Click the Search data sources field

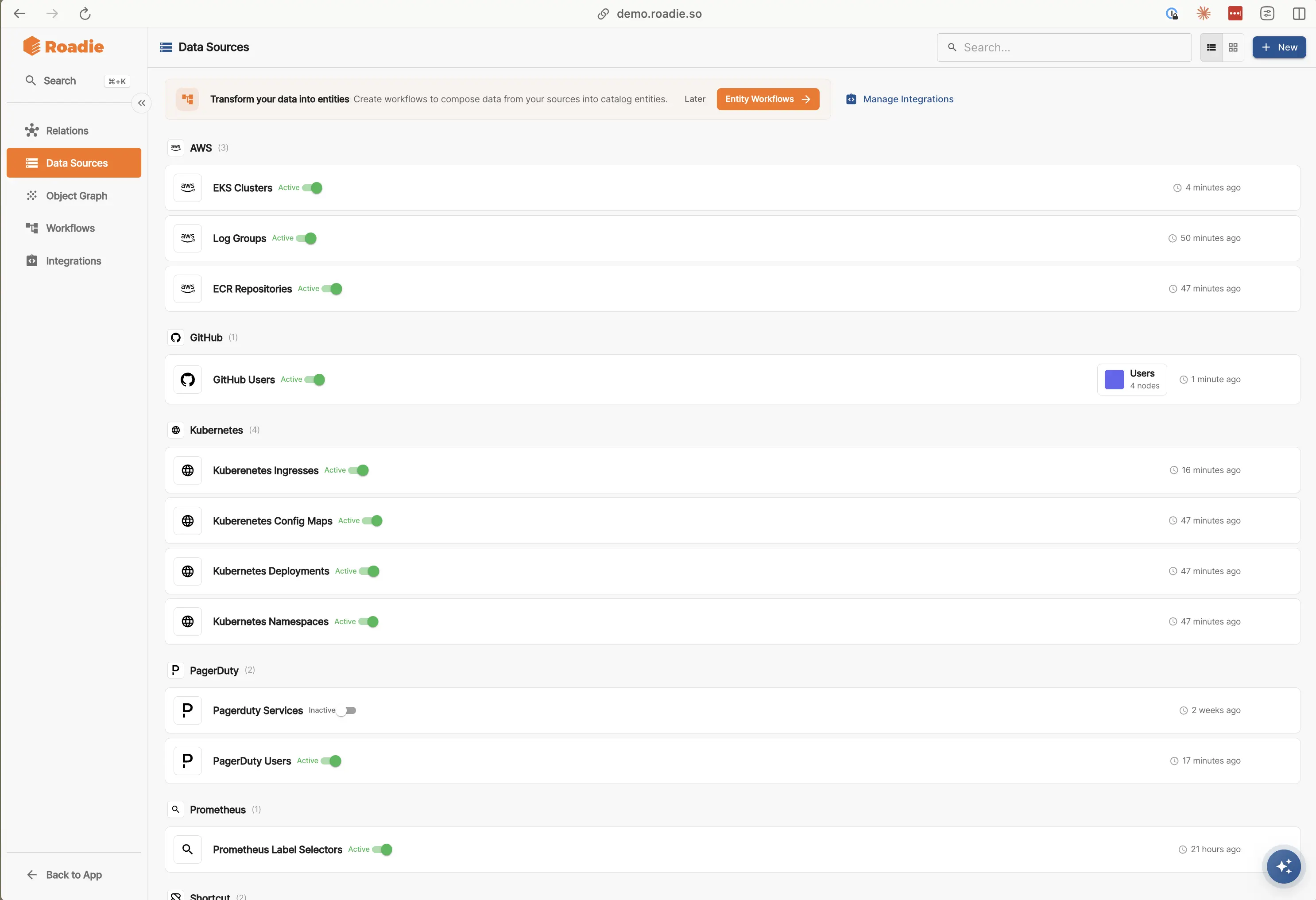(1064, 47)
